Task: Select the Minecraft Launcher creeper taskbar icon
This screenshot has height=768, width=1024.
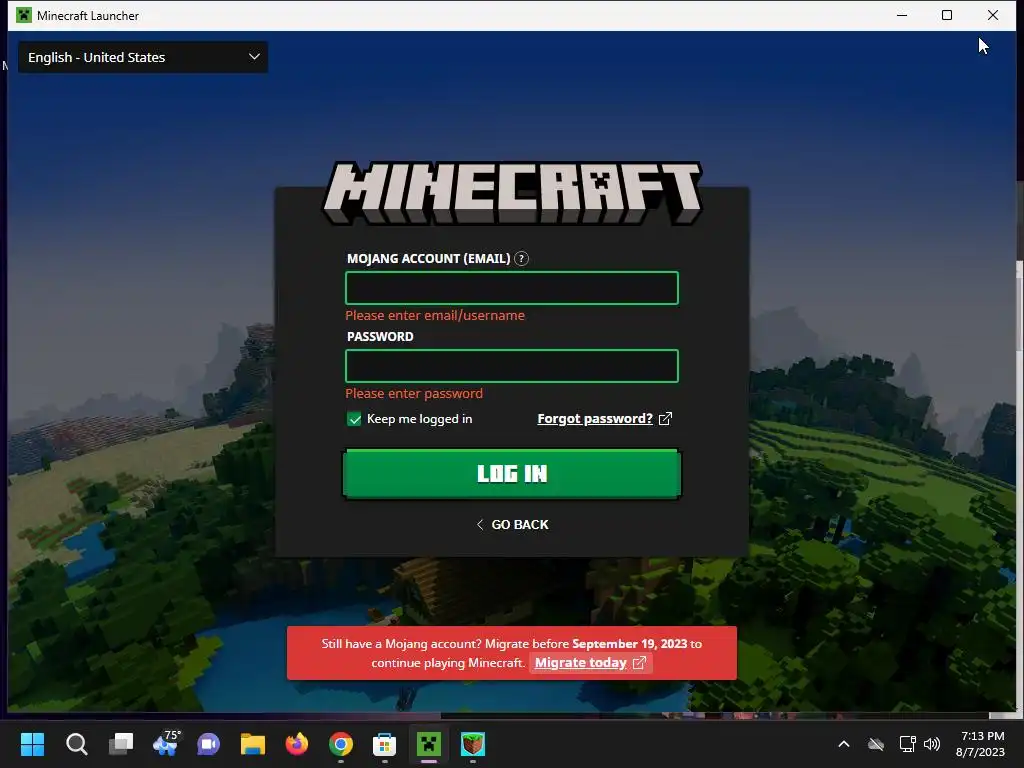Action: 429,744
